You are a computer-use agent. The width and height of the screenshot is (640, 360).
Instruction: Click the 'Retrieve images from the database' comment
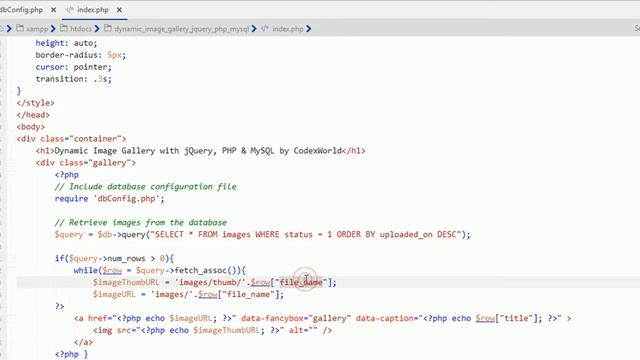pos(141,223)
